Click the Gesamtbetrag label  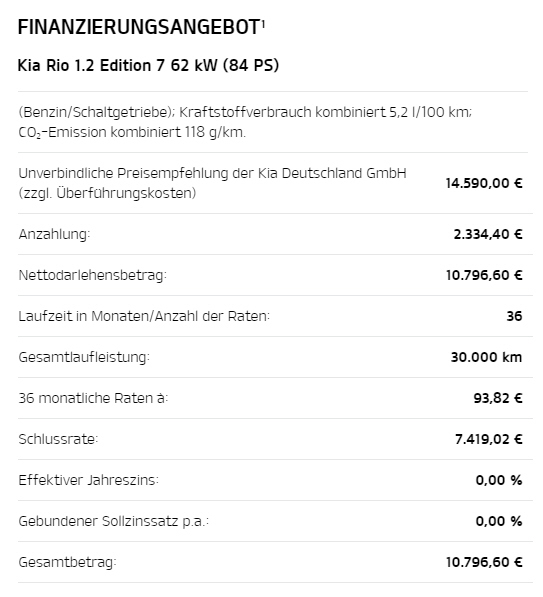(67, 562)
